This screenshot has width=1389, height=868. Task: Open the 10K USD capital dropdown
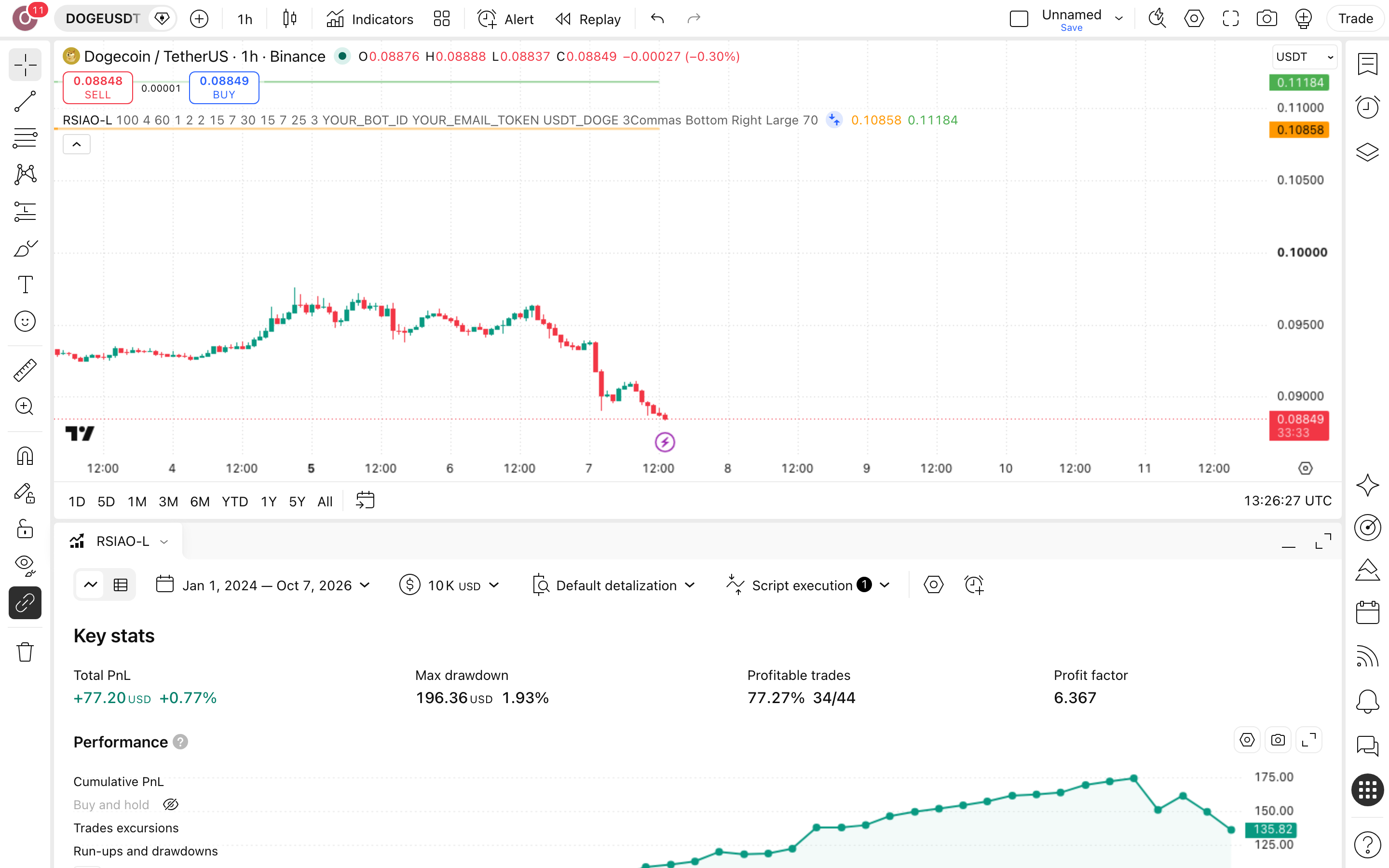[449, 585]
